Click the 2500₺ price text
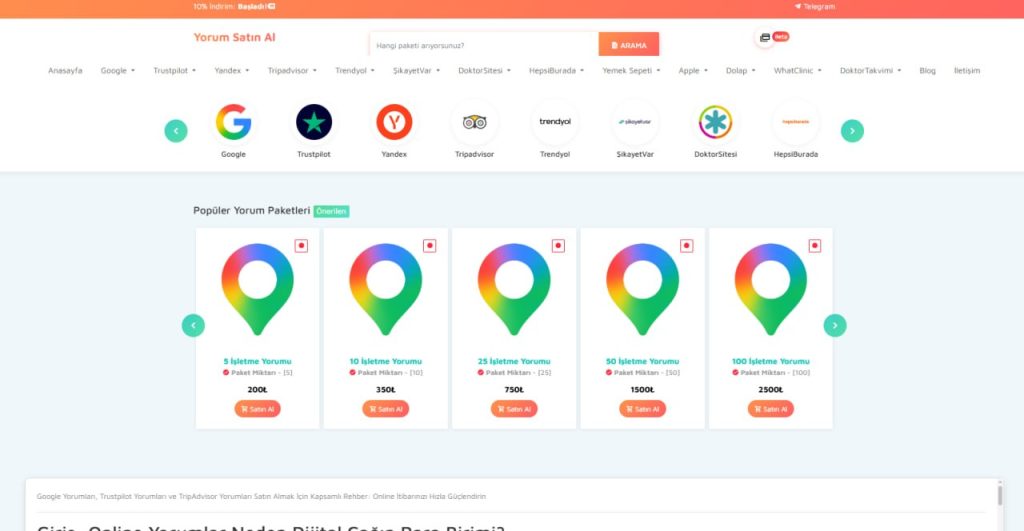1024x531 pixels. pyautogui.click(x=771, y=390)
